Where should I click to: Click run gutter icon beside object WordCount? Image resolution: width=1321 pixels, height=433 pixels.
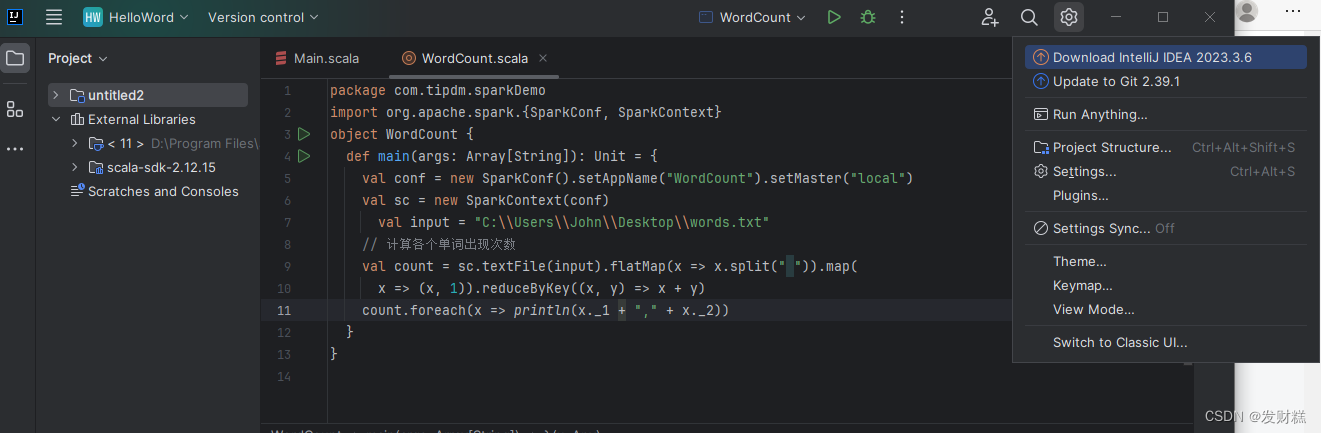coord(304,134)
